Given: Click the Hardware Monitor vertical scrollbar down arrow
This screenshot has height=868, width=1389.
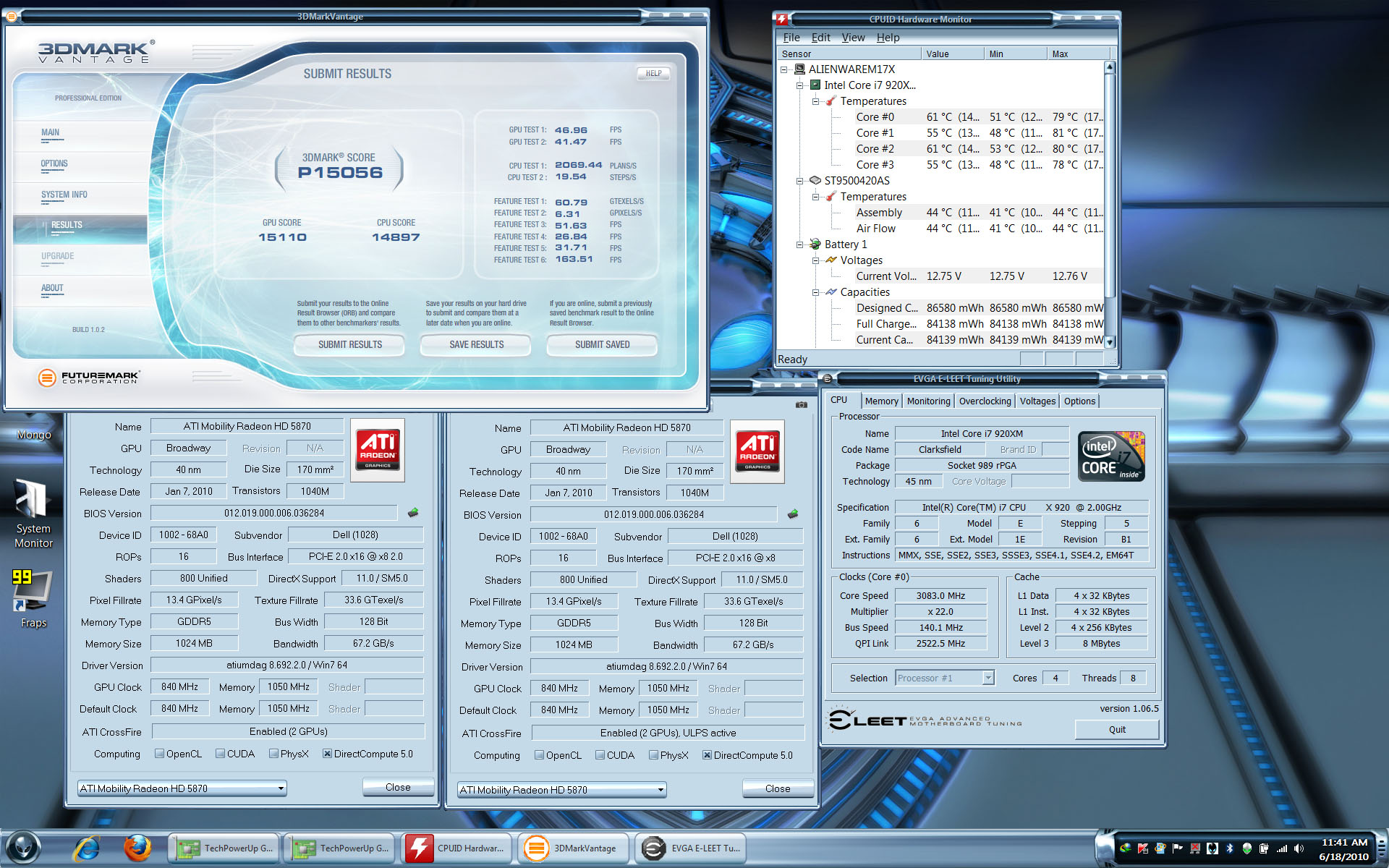Looking at the screenshot, I should point(1110,341).
